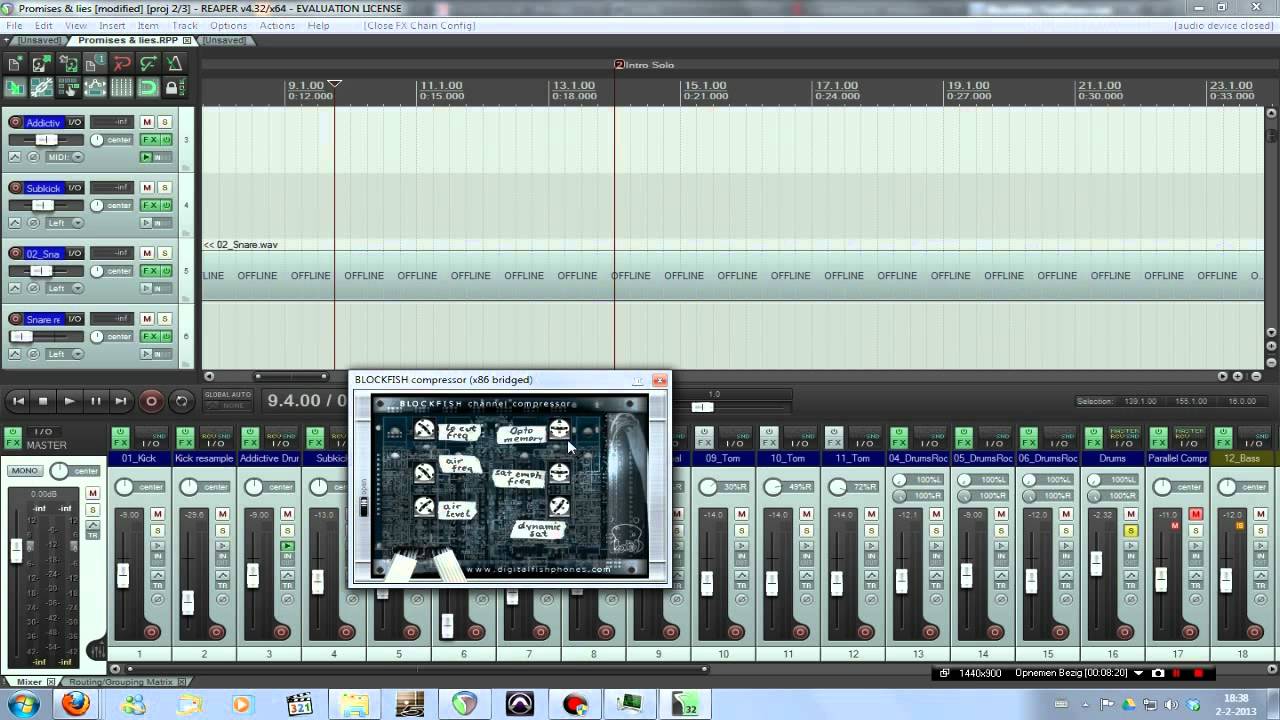Toggle the transport Repeat loop button
This screenshot has height=720, width=1280.
coord(181,401)
